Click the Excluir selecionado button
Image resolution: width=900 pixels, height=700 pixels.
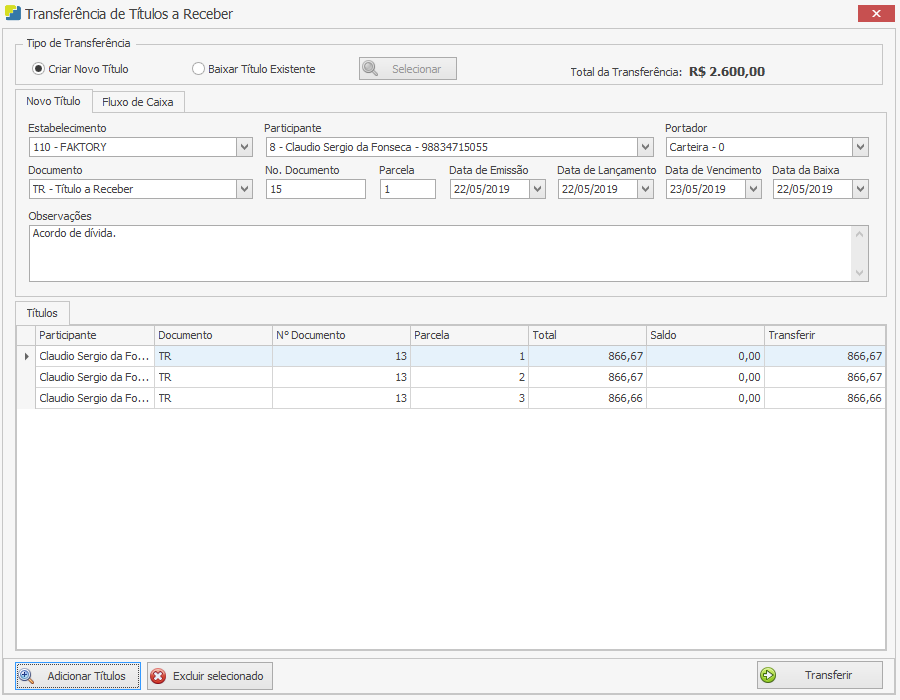coord(209,676)
